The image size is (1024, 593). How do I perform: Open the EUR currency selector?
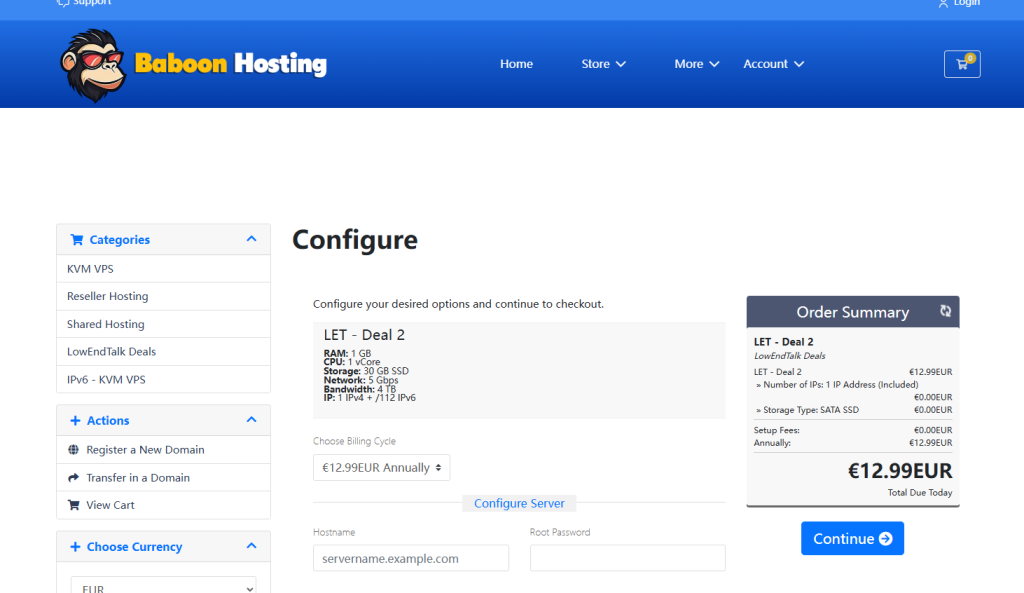tap(163, 585)
